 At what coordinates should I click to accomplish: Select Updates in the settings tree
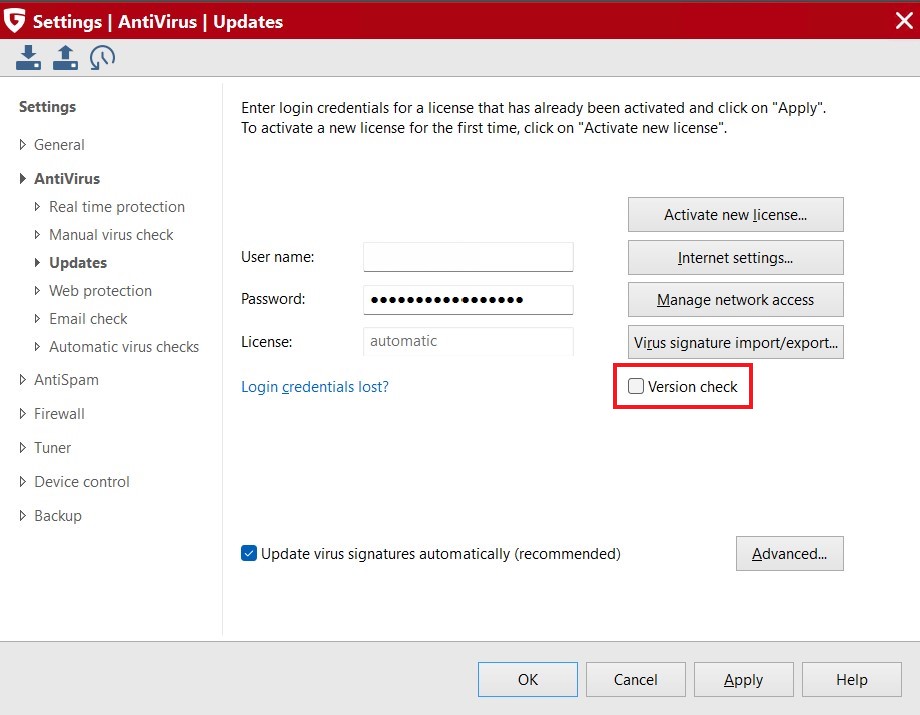tap(78, 263)
